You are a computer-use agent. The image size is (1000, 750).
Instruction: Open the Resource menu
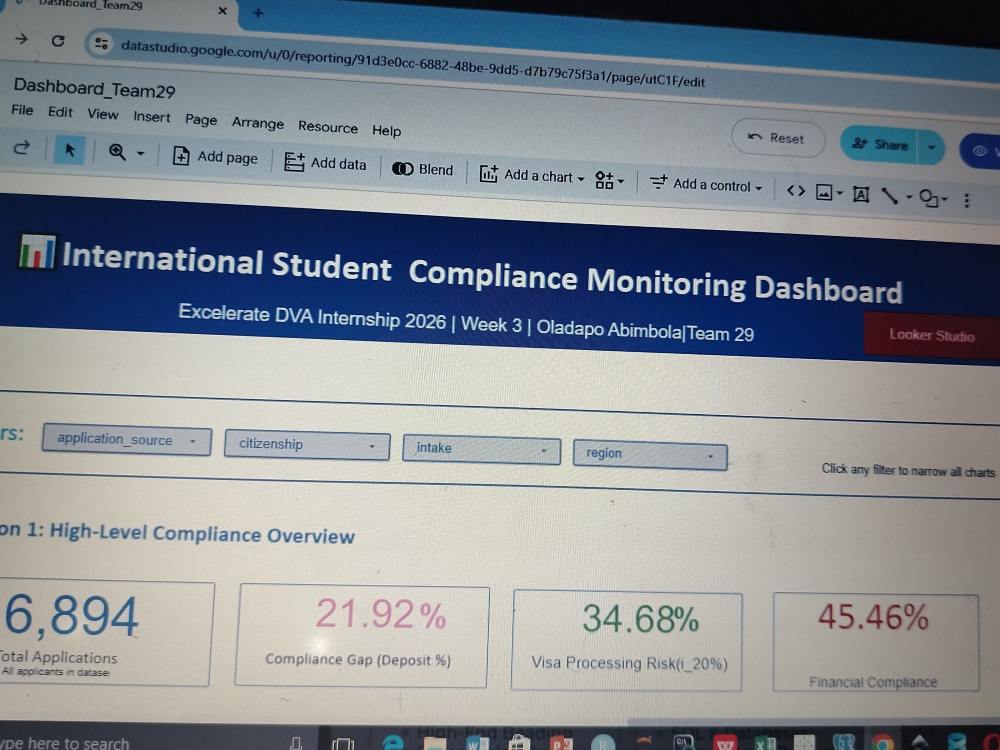328,126
